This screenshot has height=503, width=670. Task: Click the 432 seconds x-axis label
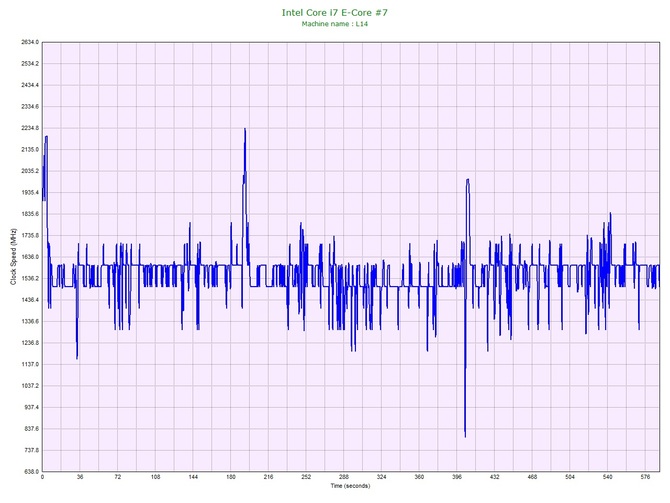click(x=494, y=477)
